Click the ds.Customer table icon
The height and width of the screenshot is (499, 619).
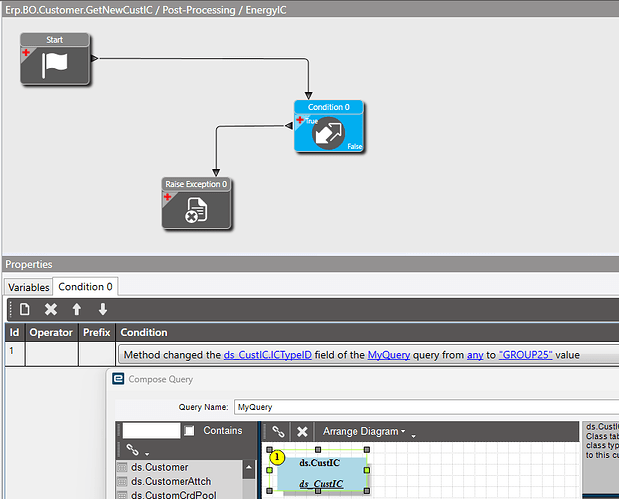[x=122, y=467]
